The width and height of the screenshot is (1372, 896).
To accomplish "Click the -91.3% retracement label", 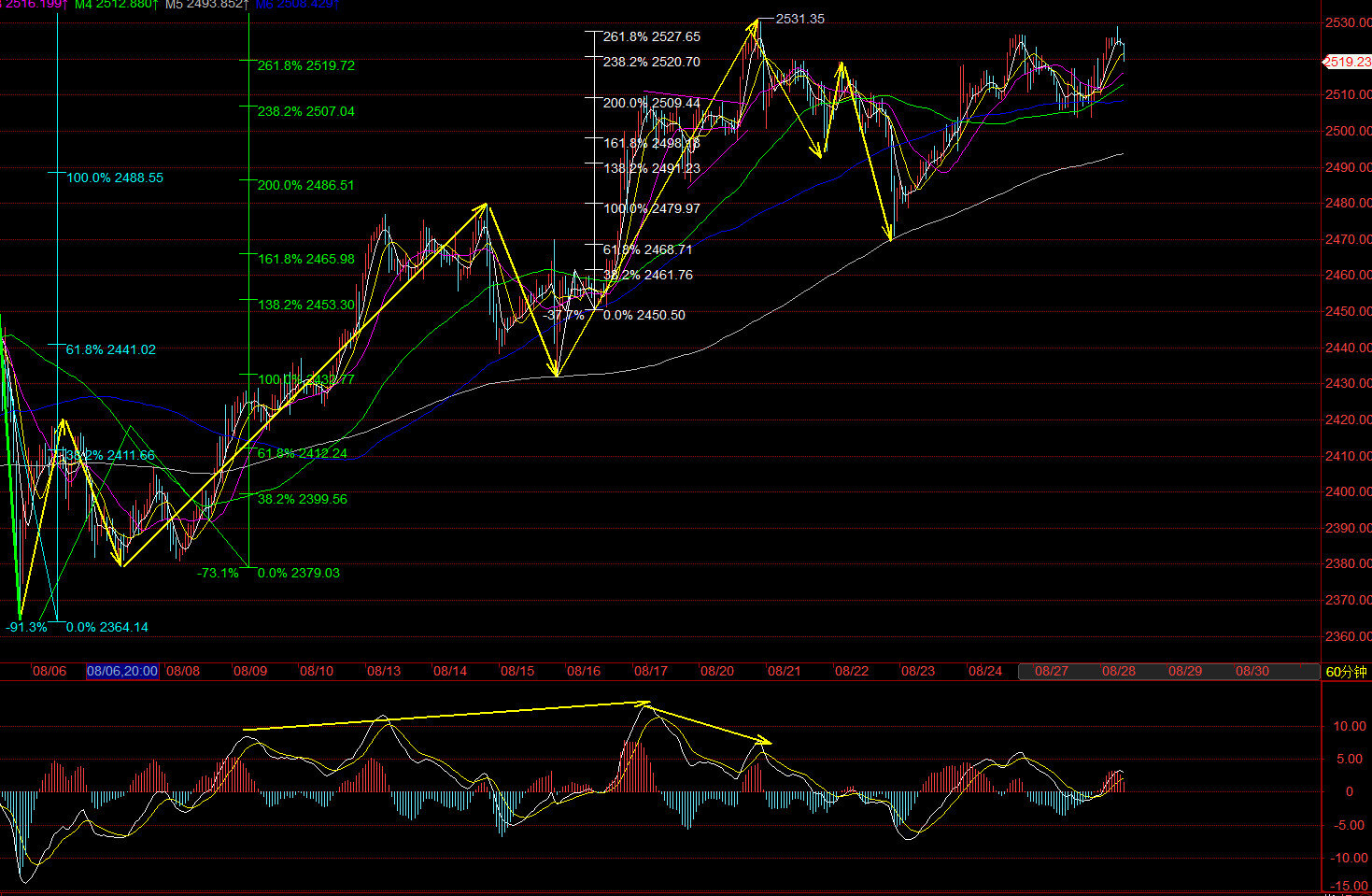I will click(26, 627).
